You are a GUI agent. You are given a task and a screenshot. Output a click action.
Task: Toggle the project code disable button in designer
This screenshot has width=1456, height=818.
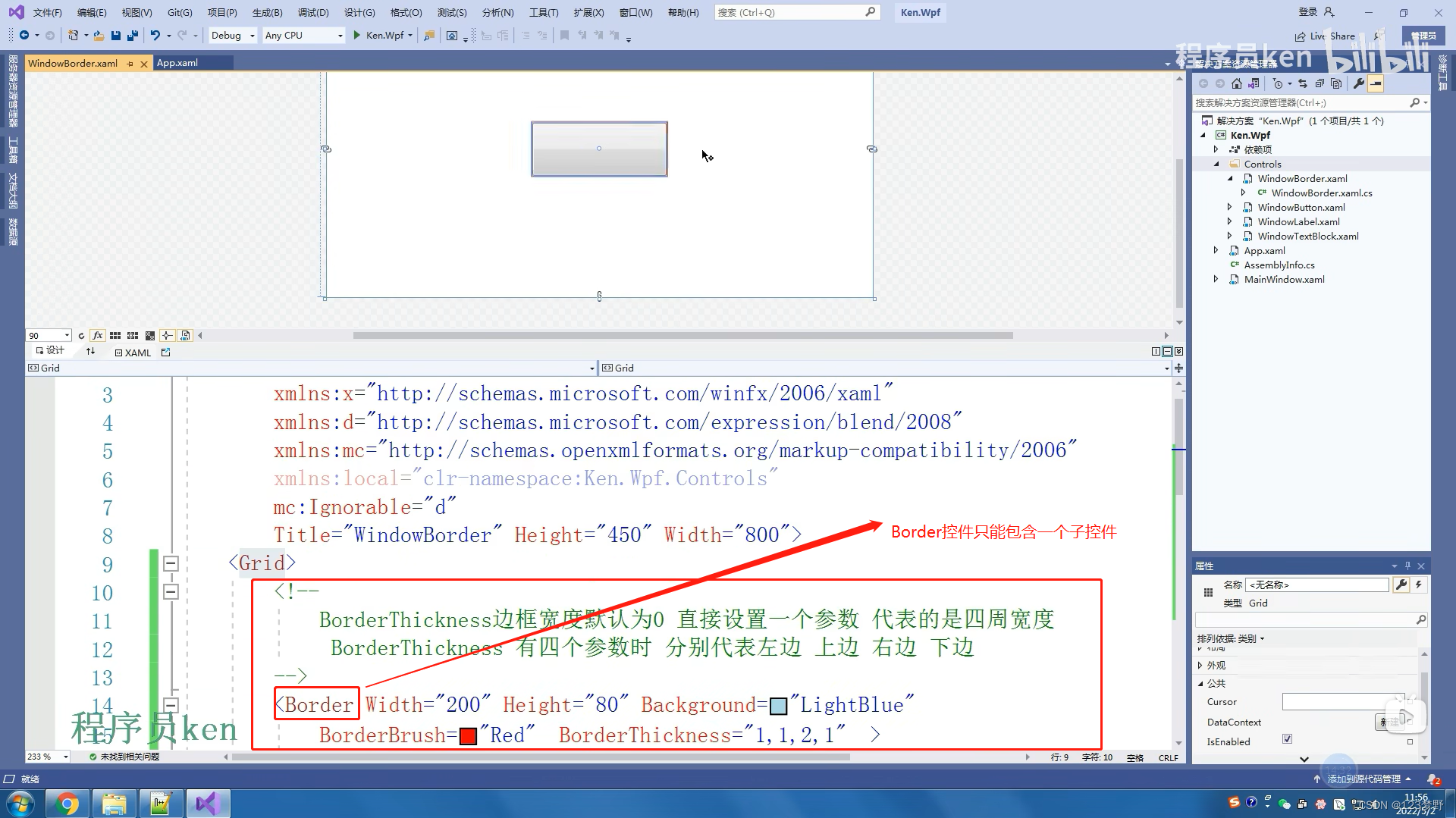[185, 336]
